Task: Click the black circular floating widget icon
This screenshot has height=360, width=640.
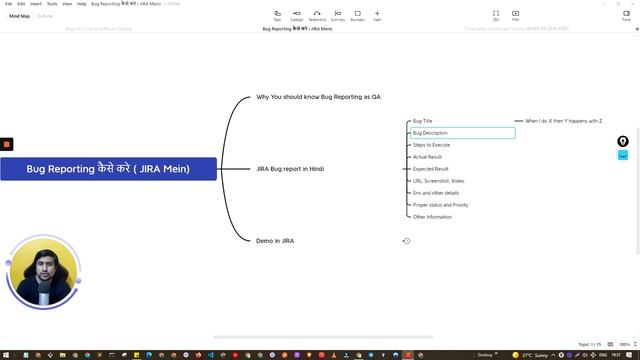Action: click(622, 141)
